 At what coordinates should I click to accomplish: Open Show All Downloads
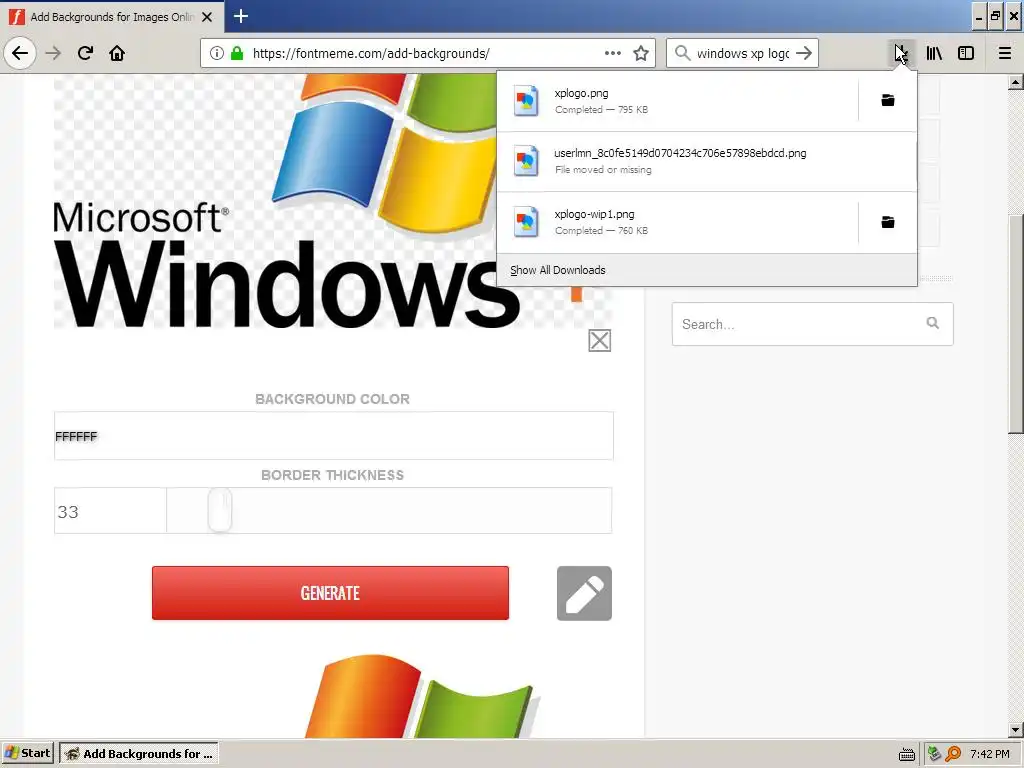pos(558,270)
